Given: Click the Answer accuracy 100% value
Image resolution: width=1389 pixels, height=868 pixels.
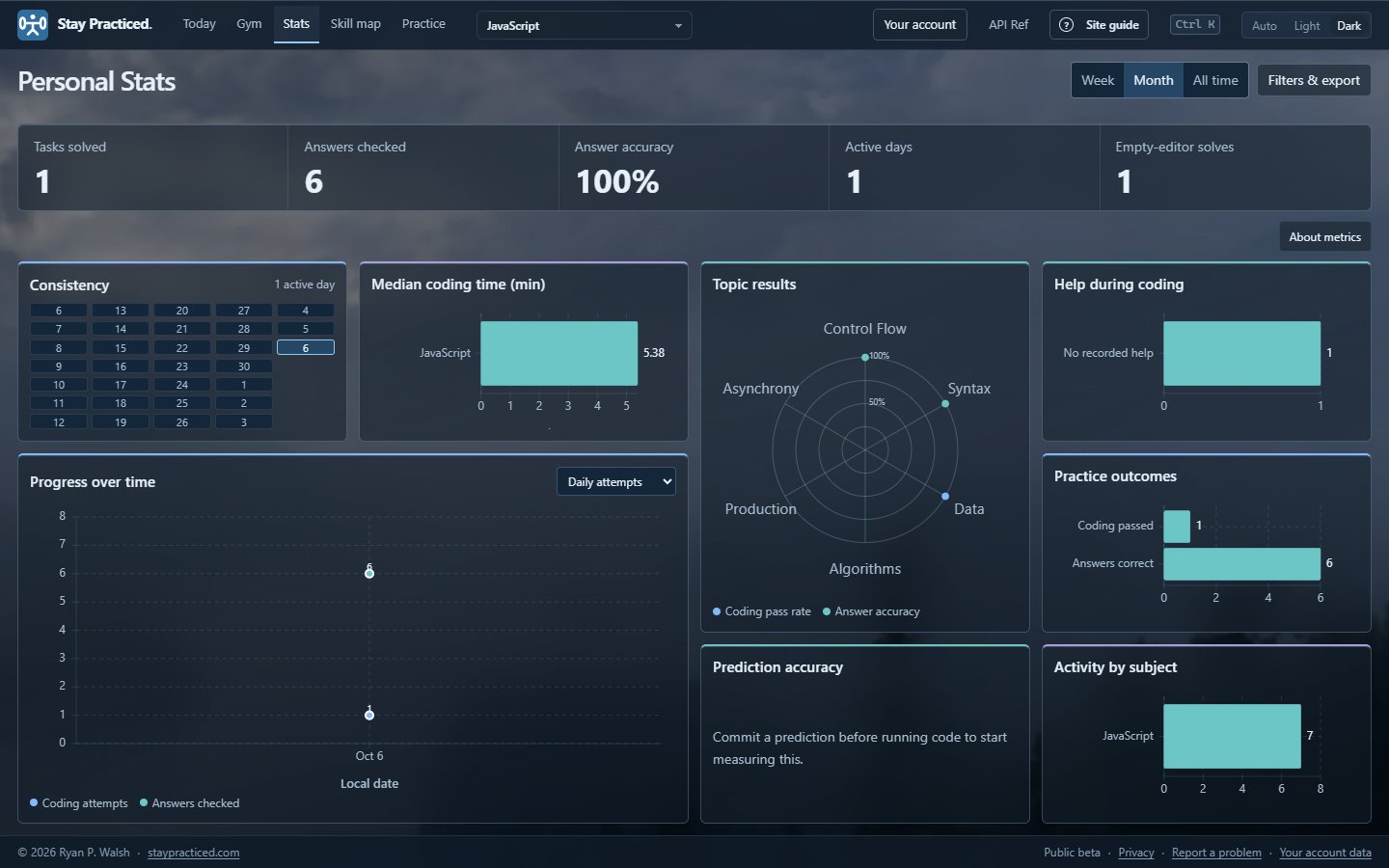Looking at the screenshot, I should coord(617,181).
